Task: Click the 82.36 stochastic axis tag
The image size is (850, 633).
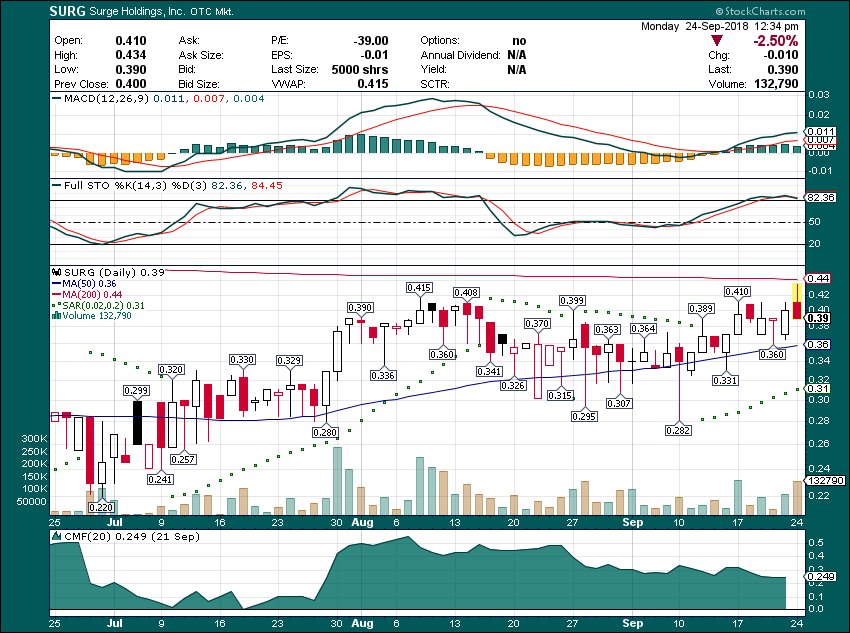Action: point(821,197)
